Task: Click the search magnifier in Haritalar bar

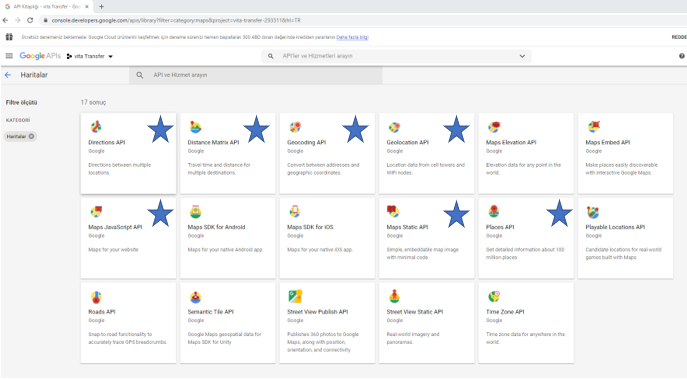Action: click(x=140, y=75)
